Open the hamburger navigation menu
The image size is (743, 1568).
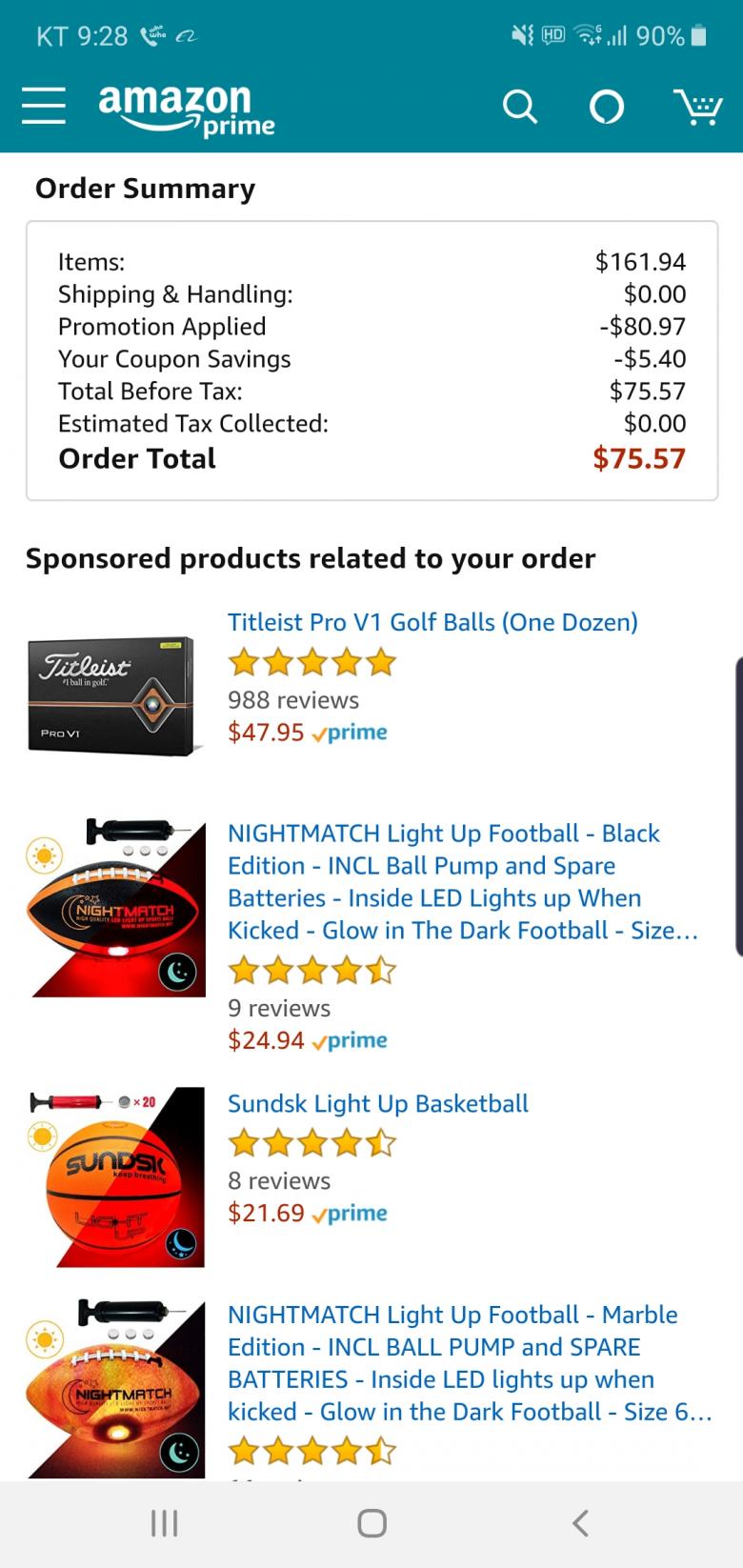pyautogui.click(x=44, y=106)
